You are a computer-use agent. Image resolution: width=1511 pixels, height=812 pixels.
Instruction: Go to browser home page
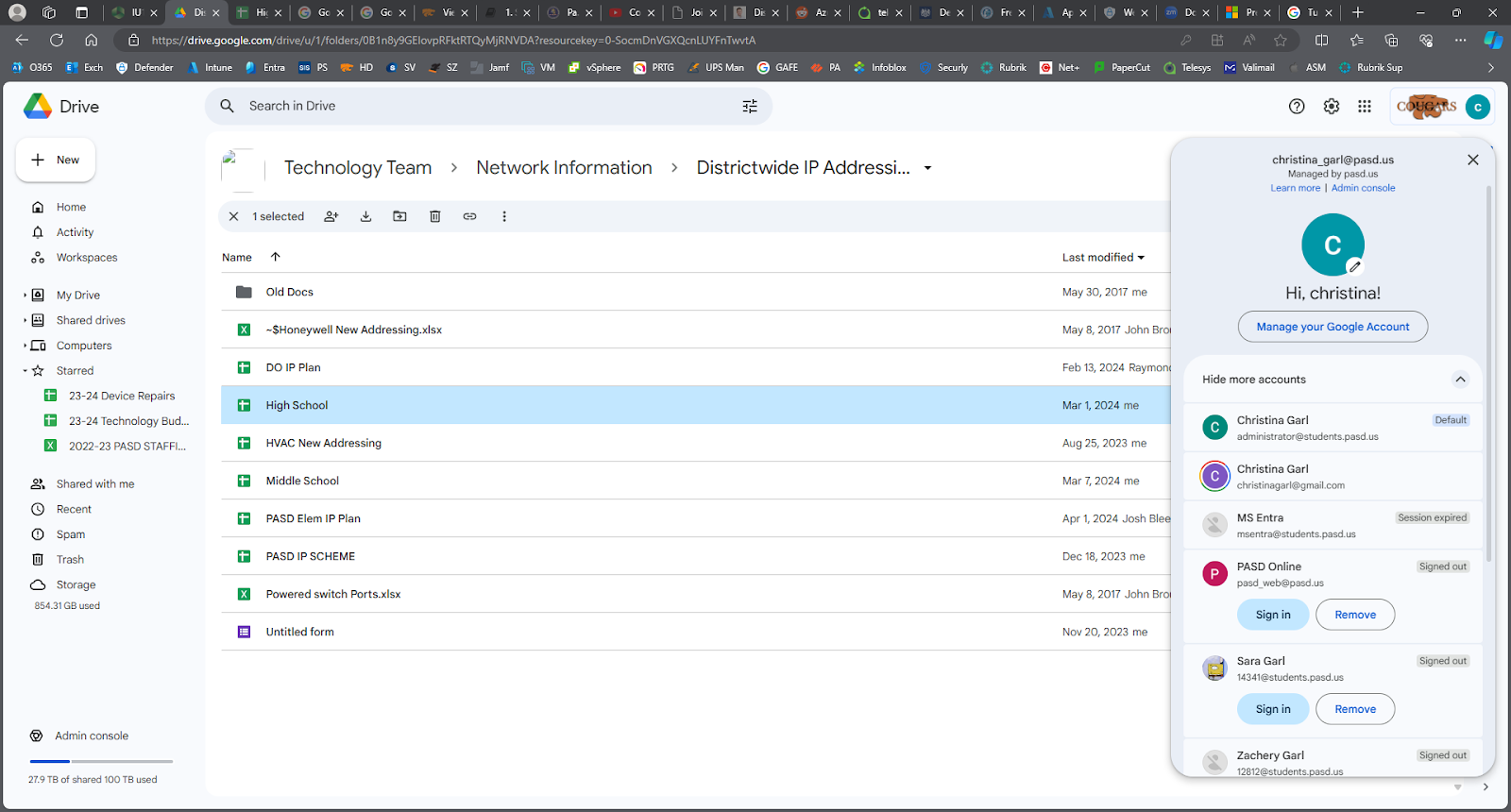coord(91,40)
